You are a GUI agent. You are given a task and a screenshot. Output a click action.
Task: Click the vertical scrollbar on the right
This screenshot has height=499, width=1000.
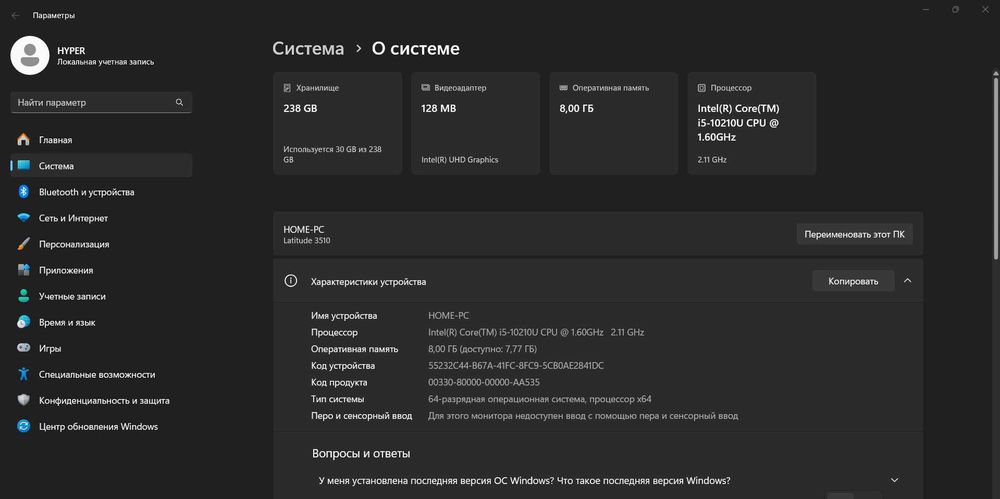pos(996,167)
